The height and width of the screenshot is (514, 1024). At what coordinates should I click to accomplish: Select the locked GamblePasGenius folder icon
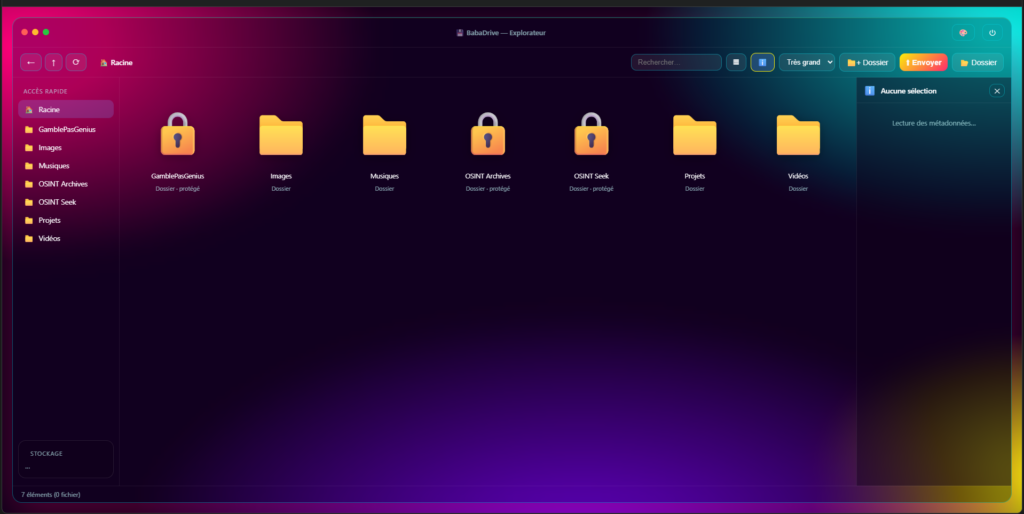click(178, 134)
